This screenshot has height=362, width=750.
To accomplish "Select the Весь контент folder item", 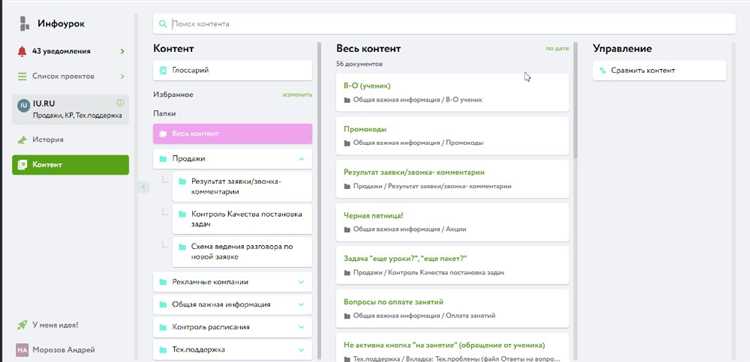I will click(x=232, y=134).
